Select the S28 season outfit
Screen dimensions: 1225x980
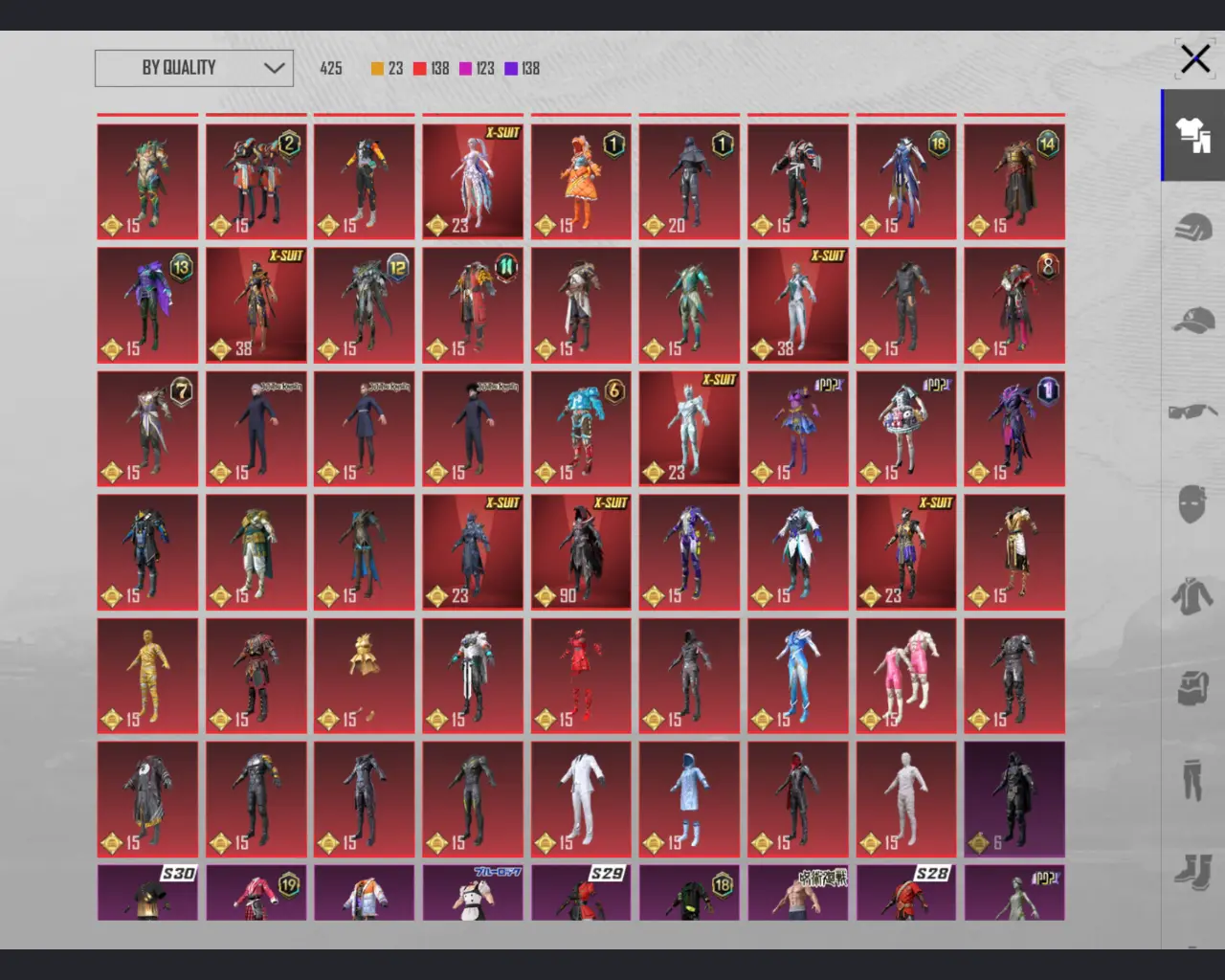click(x=906, y=893)
